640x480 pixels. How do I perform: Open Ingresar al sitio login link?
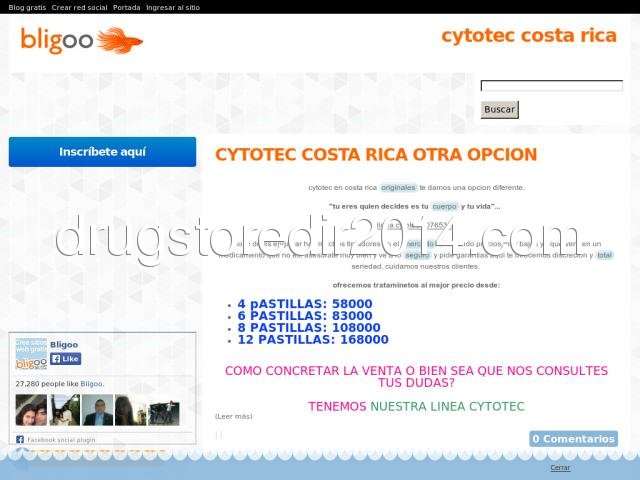(173, 7)
